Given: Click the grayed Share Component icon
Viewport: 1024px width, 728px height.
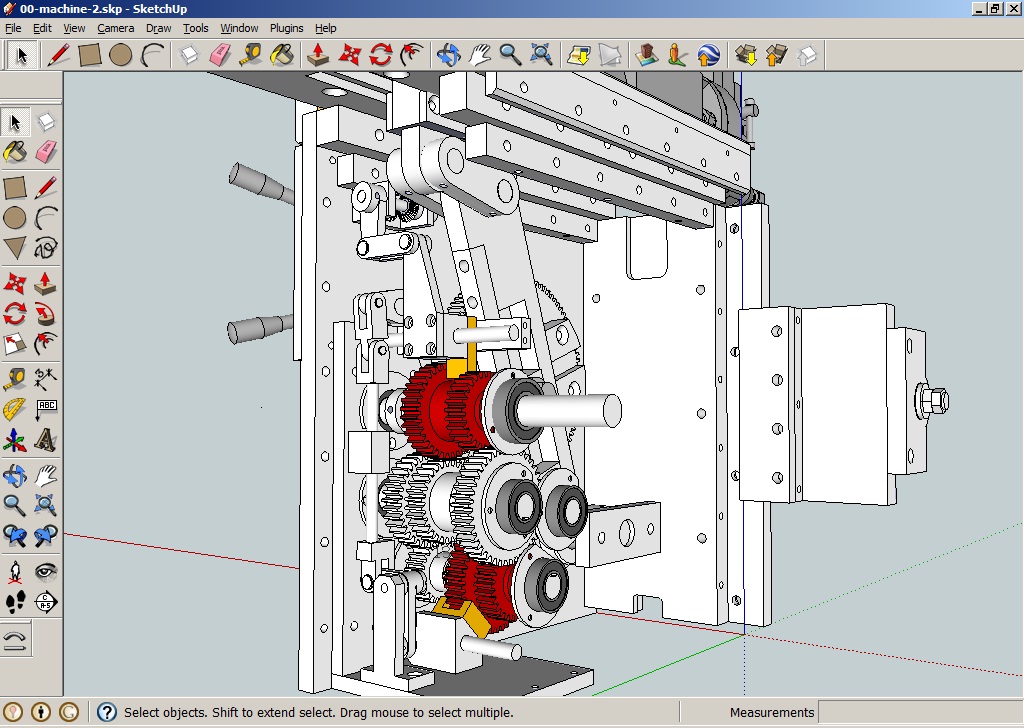Looking at the screenshot, I should [807, 55].
